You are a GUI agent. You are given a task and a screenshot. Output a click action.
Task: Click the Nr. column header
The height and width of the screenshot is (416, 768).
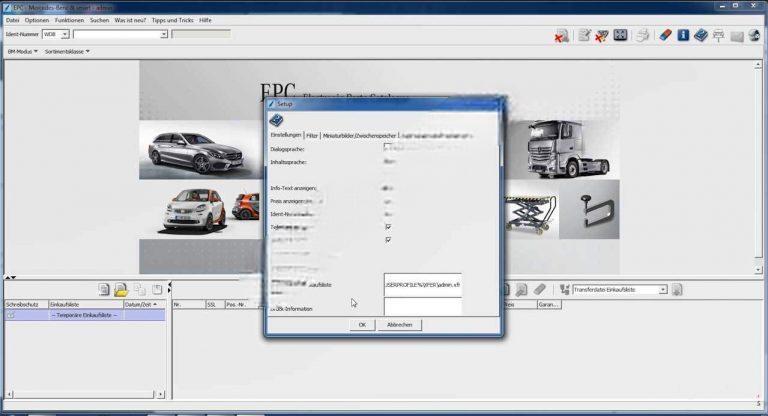(189, 304)
